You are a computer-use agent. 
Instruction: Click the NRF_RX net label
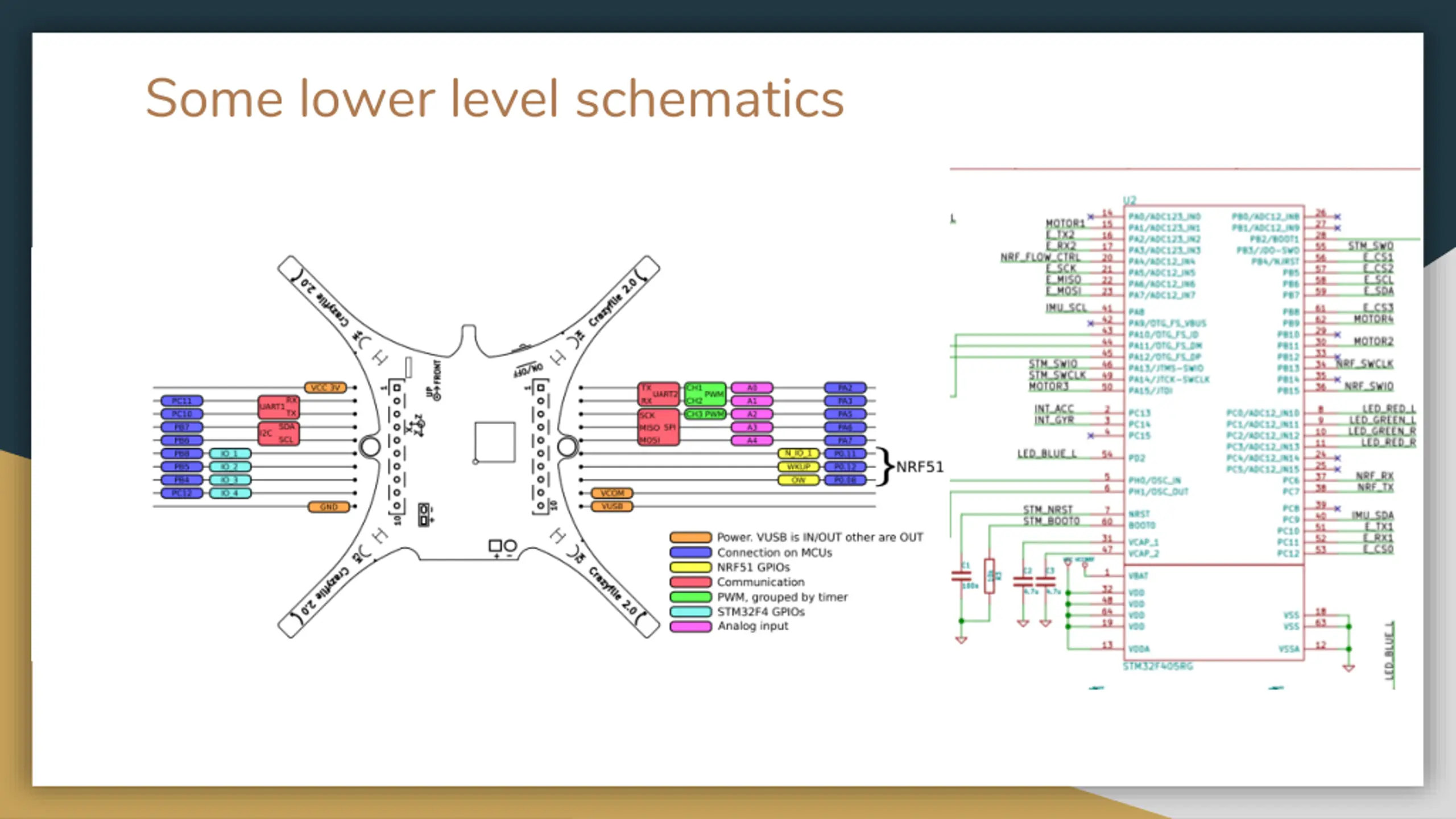click(x=1375, y=476)
